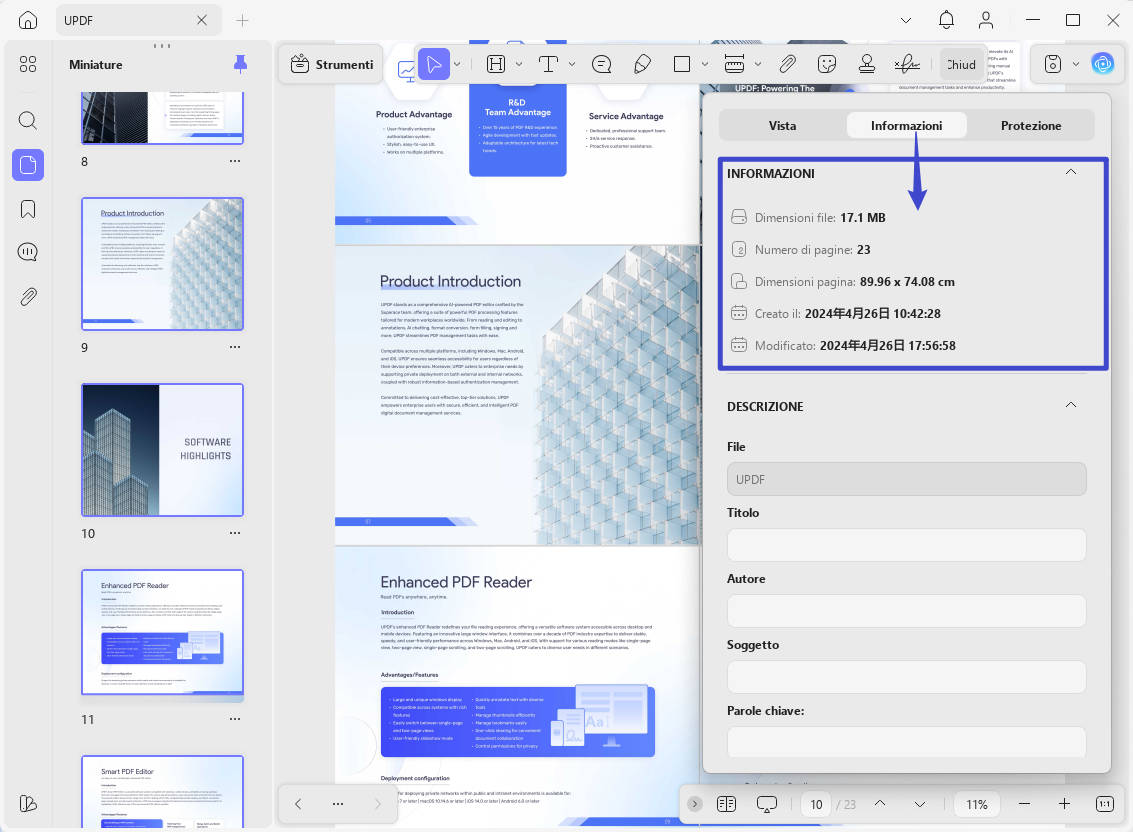This screenshot has height=832, width=1133.
Task: Select the page thumbnails sidebar icon
Action: (x=27, y=165)
